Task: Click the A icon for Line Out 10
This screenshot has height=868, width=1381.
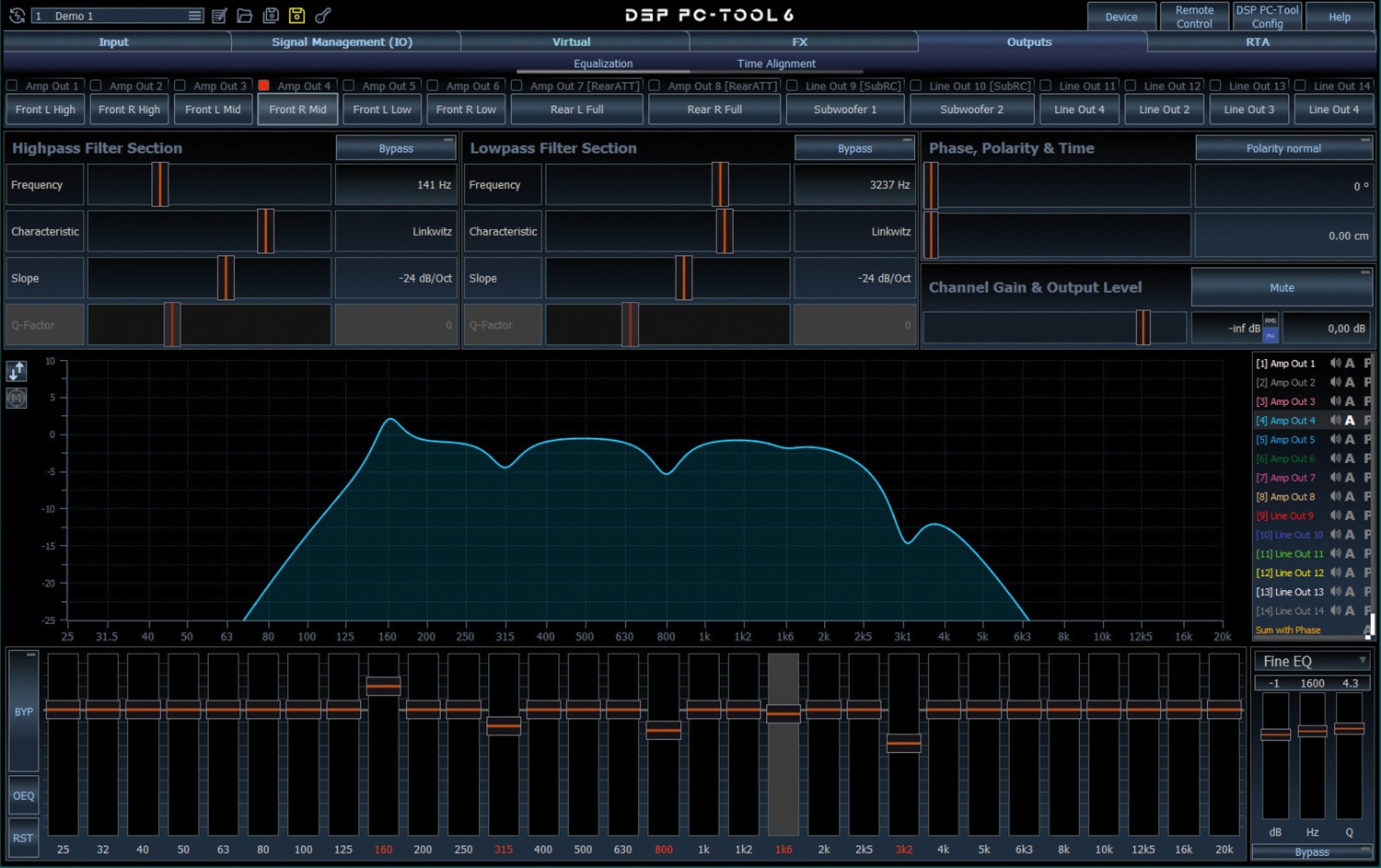Action: pos(1350,535)
